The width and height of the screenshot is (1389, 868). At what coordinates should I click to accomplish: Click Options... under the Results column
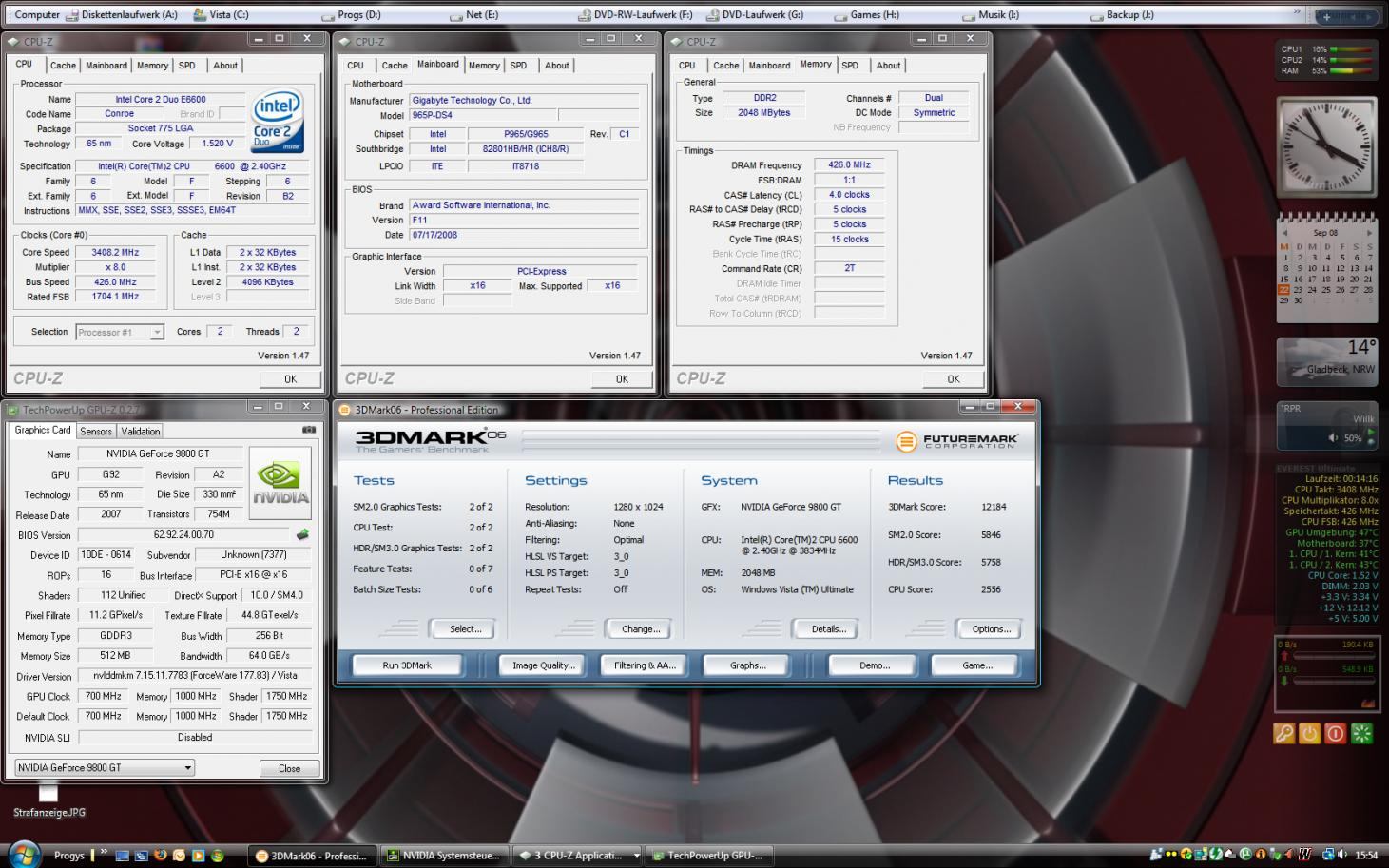(992, 629)
